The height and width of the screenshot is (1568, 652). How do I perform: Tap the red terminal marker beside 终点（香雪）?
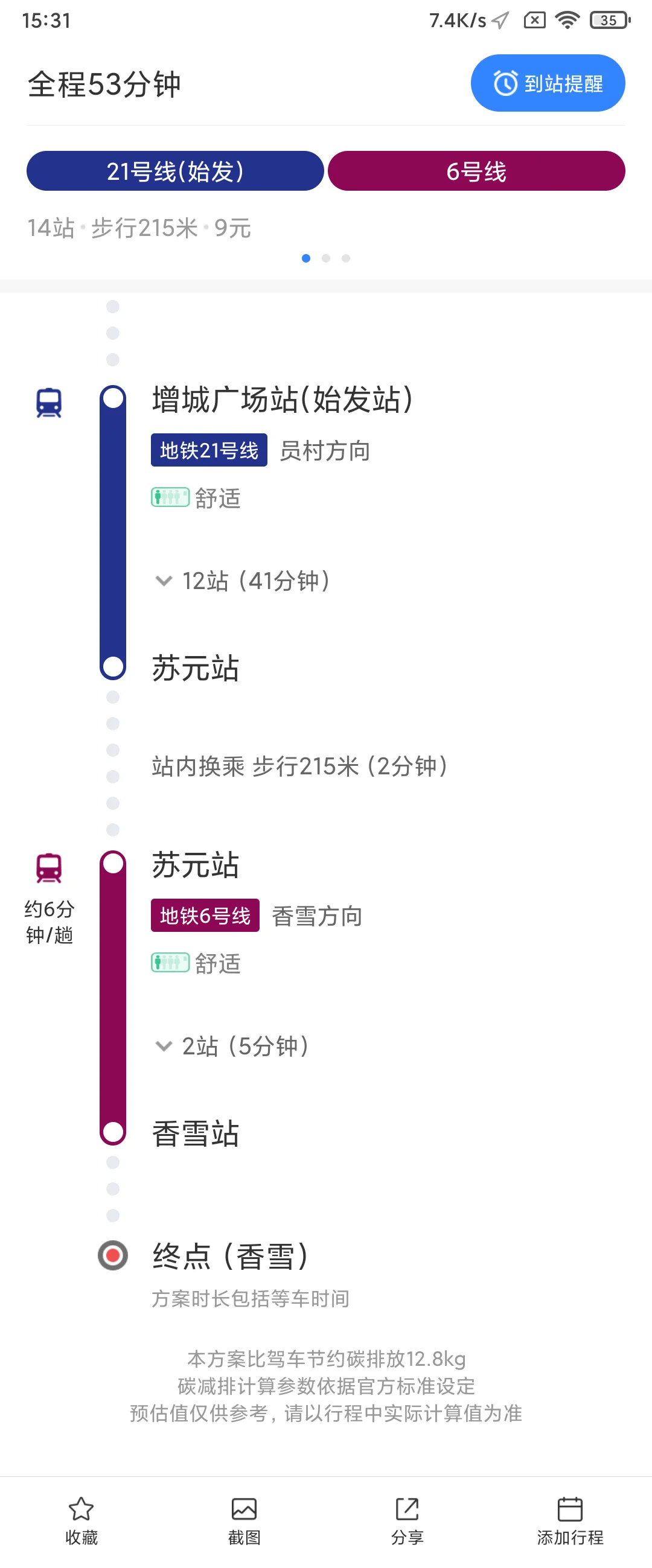(112, 1255)
